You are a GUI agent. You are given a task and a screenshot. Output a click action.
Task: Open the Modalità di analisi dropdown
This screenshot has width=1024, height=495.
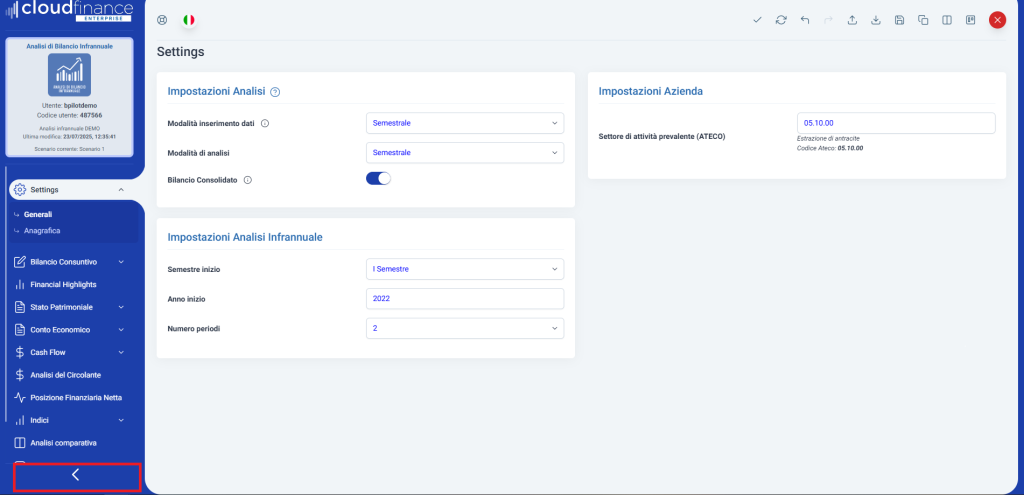pos(465,153)
